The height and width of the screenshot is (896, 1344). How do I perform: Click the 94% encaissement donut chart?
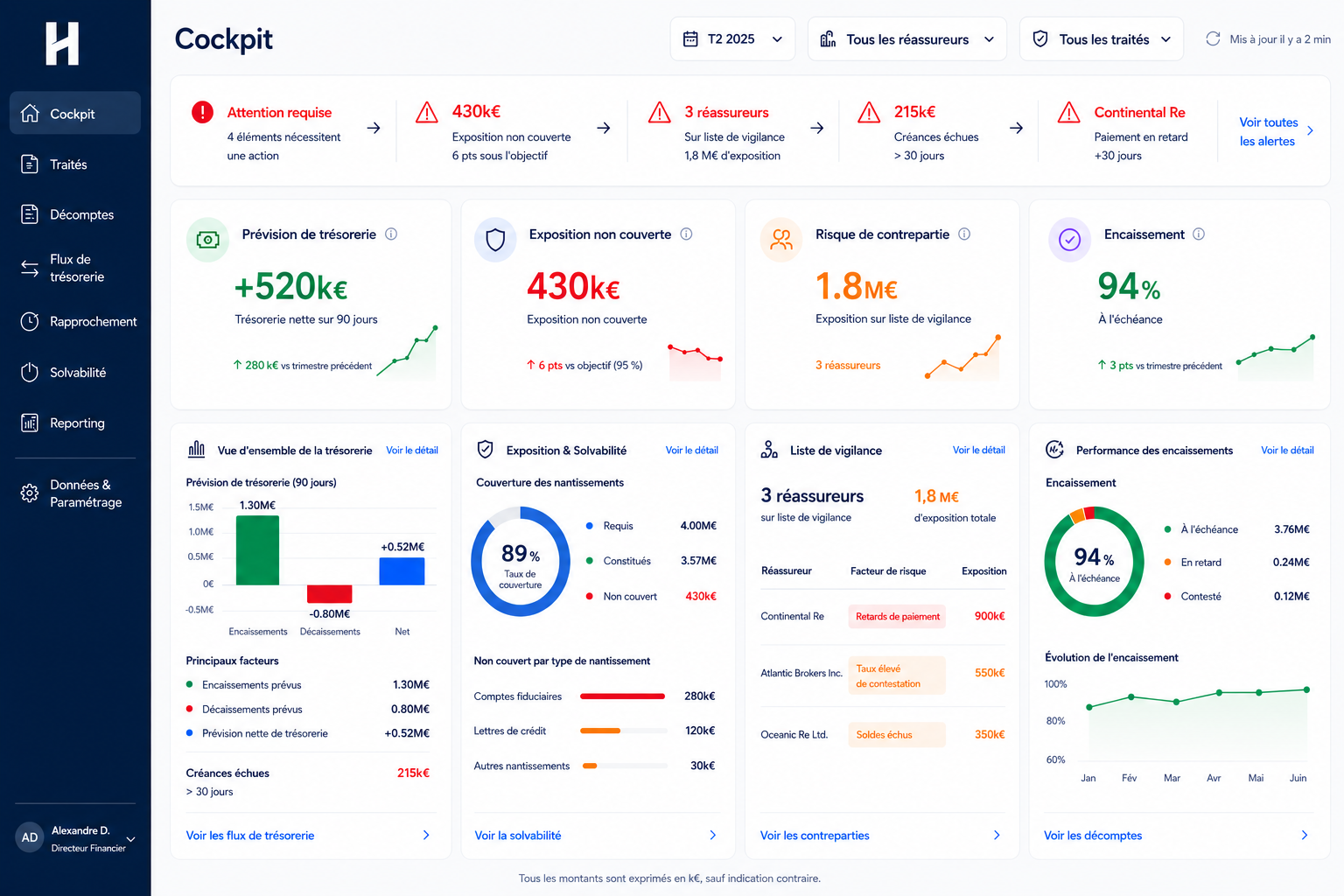click(x=1094, y=562)
